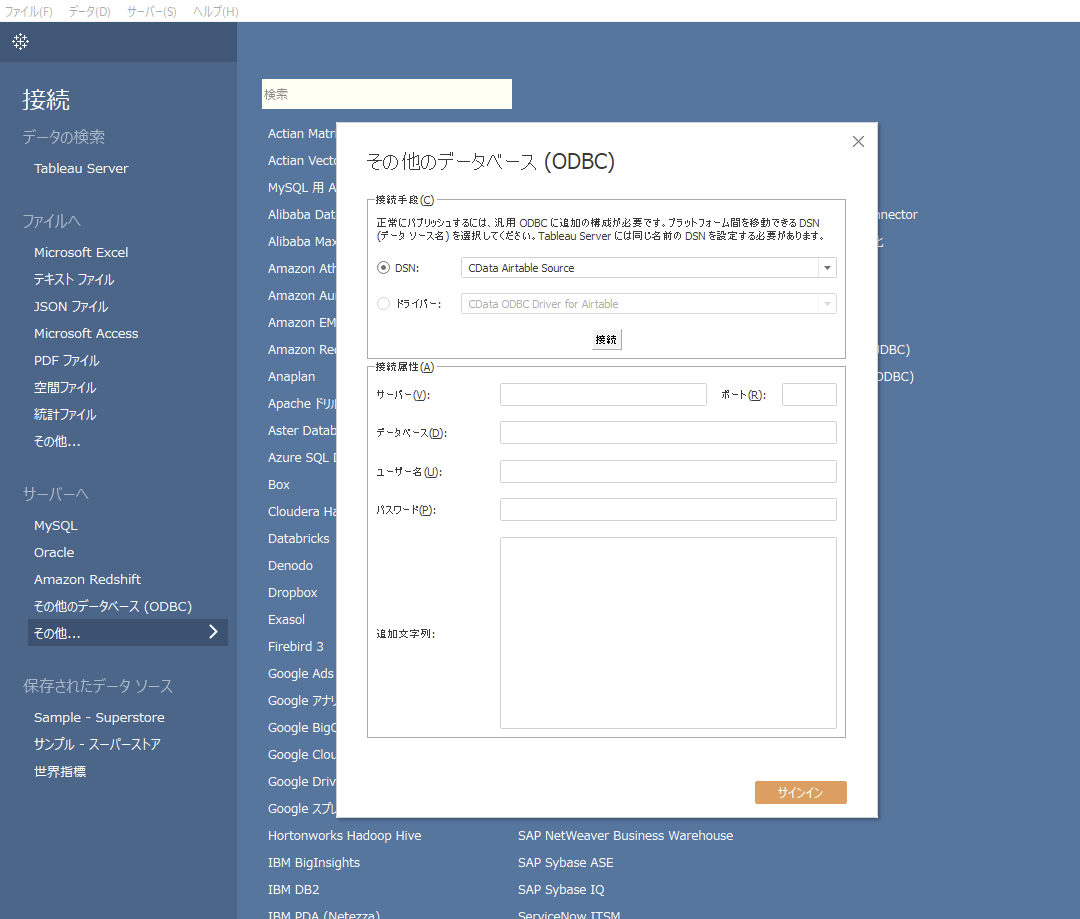
Task: Select the DSN radio button
Action: pyautogui.click(x=384, y=268)
